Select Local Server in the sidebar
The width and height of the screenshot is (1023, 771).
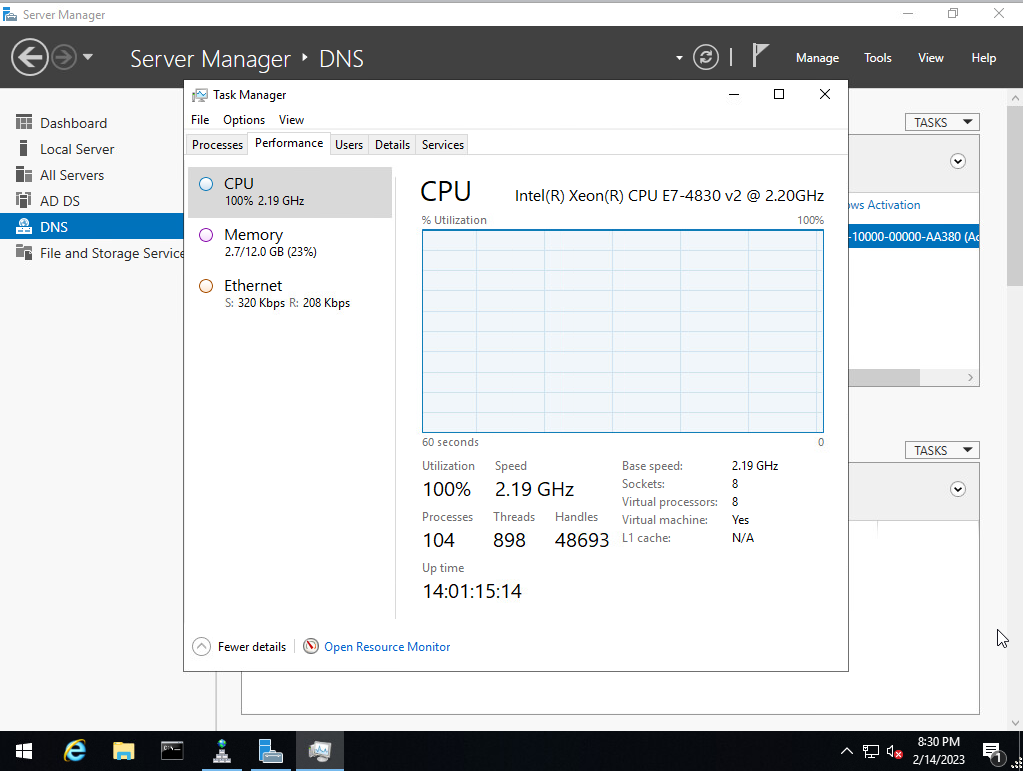(91, 149)
